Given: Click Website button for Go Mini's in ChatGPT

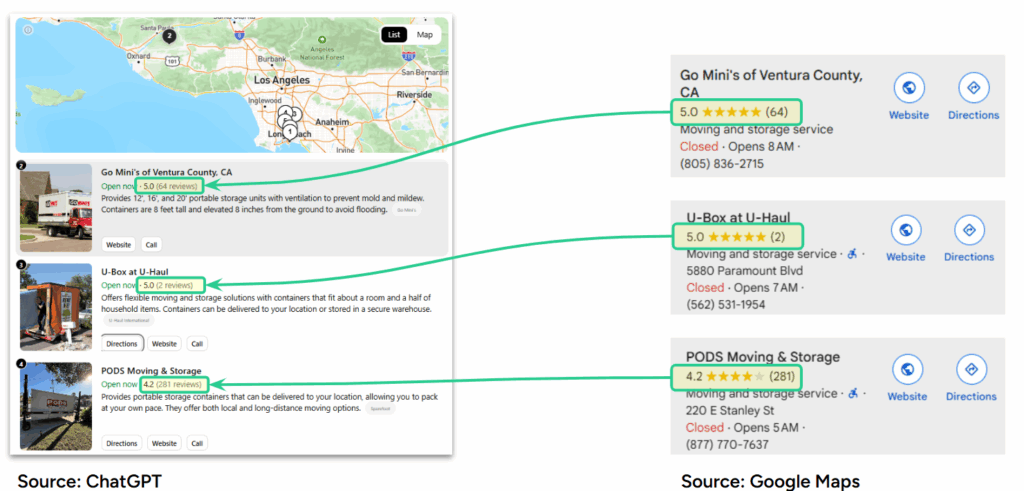Looking at the screenshot, I should pyautogui.click(x=119, y=245).
